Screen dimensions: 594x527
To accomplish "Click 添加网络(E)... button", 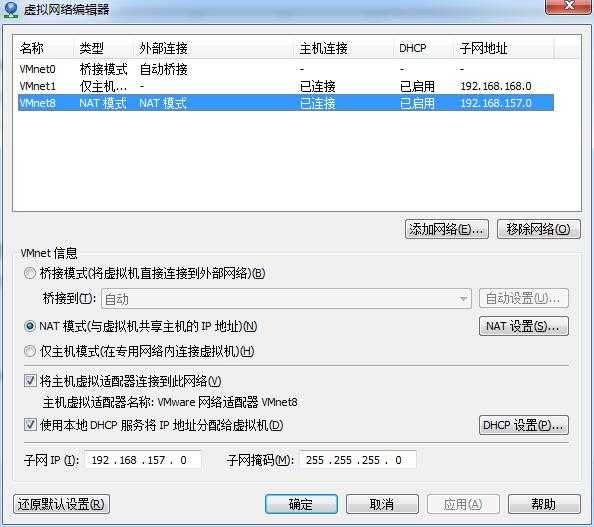I will pos(447,229).
